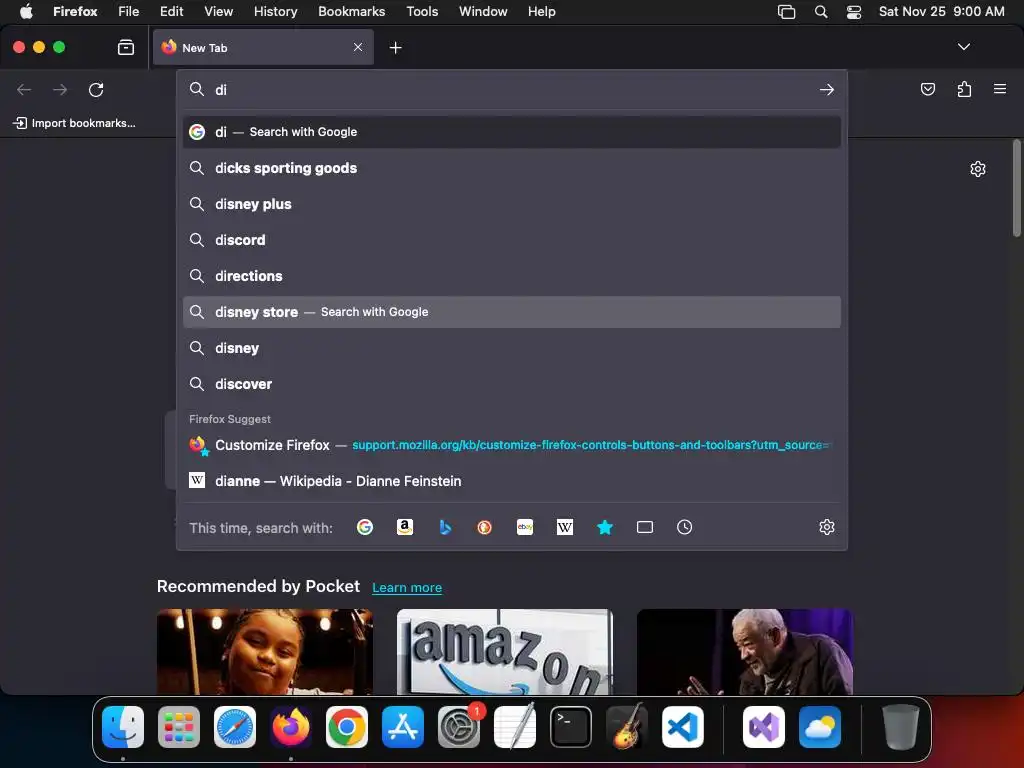Launch Safari from the Dock

[x=235, y=727]
